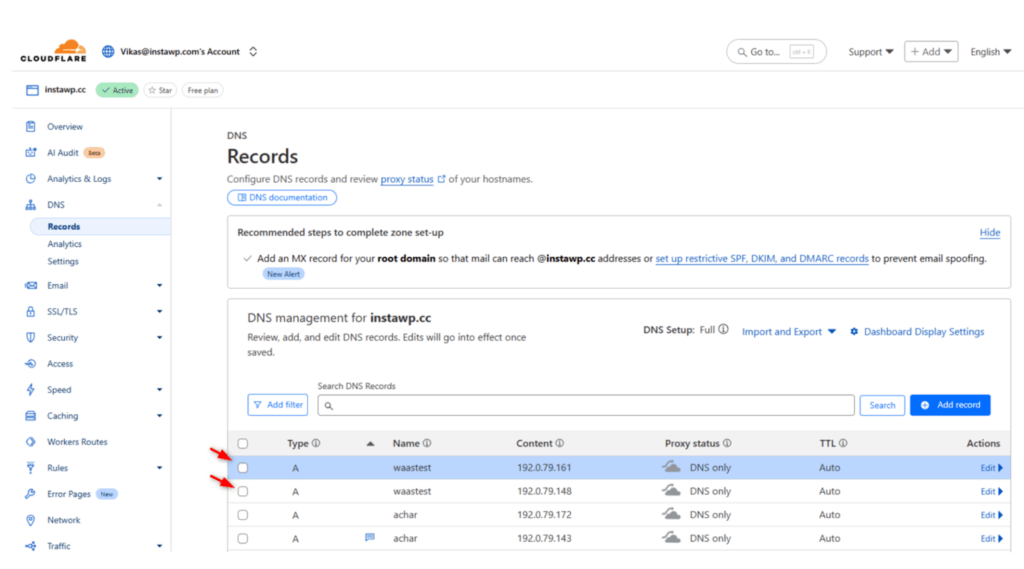Click the Type column info icon
Screen dimensions: 1024x569
(316, 443)
